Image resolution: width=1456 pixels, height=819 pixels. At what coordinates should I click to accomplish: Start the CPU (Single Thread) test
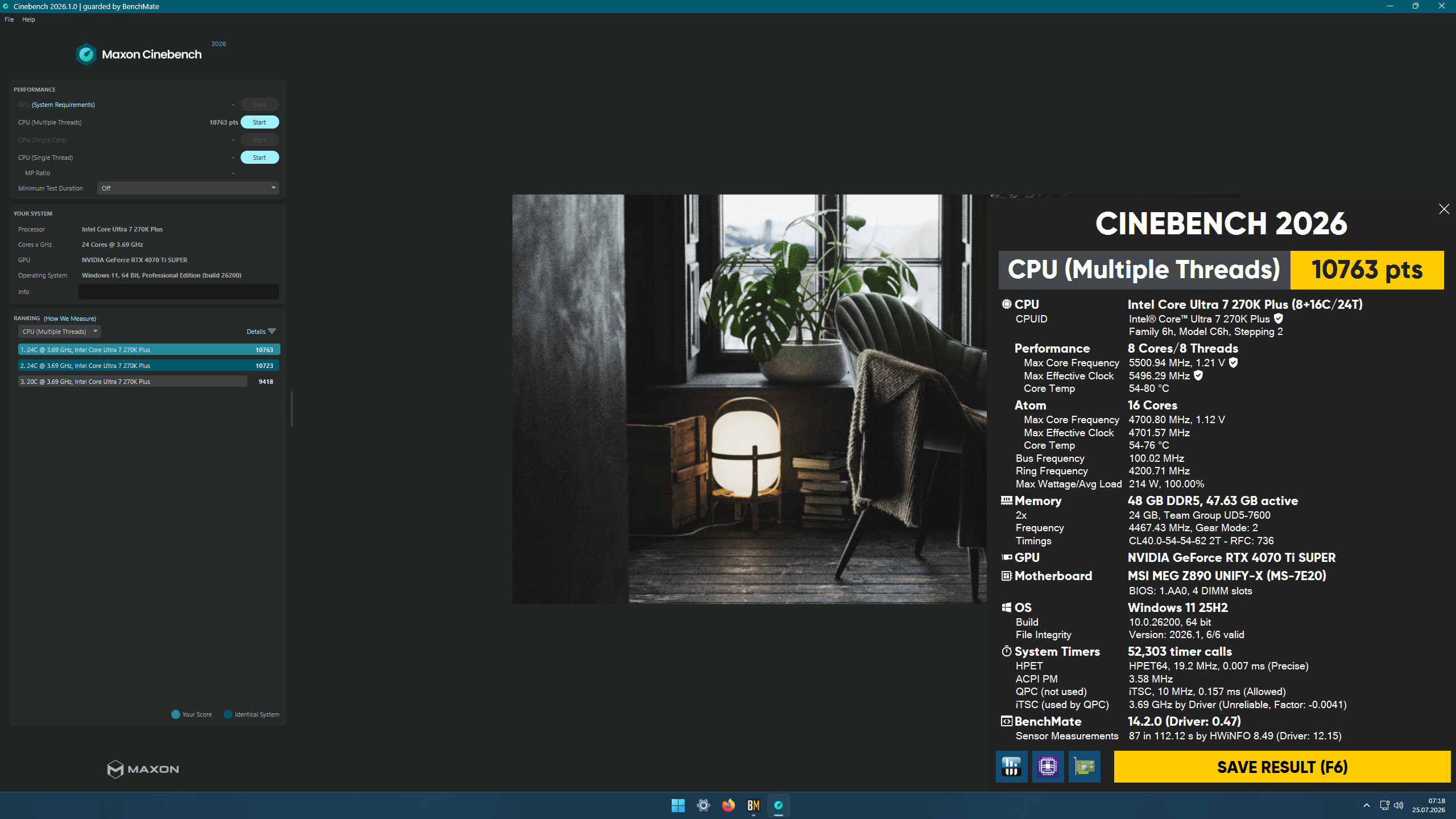click(259, 158)
